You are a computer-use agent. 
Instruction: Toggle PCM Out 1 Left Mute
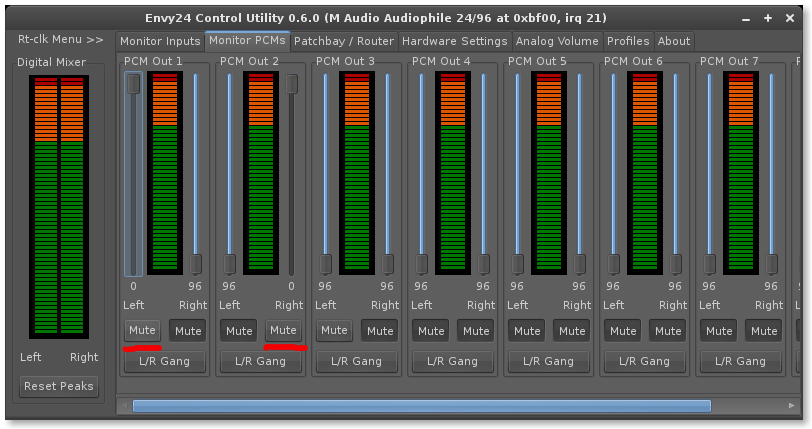coord(142,330)
